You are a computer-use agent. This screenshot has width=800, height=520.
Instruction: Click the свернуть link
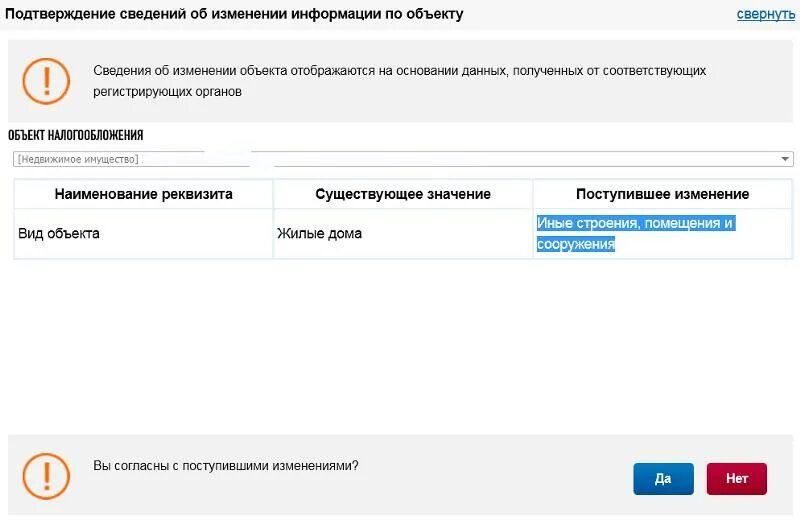tap(765, 14)
